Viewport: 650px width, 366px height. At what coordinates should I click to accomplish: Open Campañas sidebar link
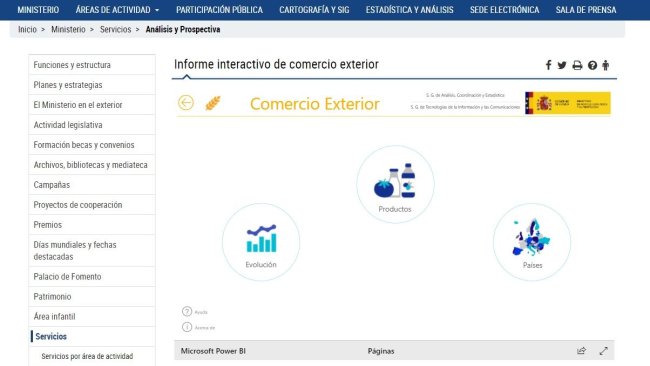(92, 184)
